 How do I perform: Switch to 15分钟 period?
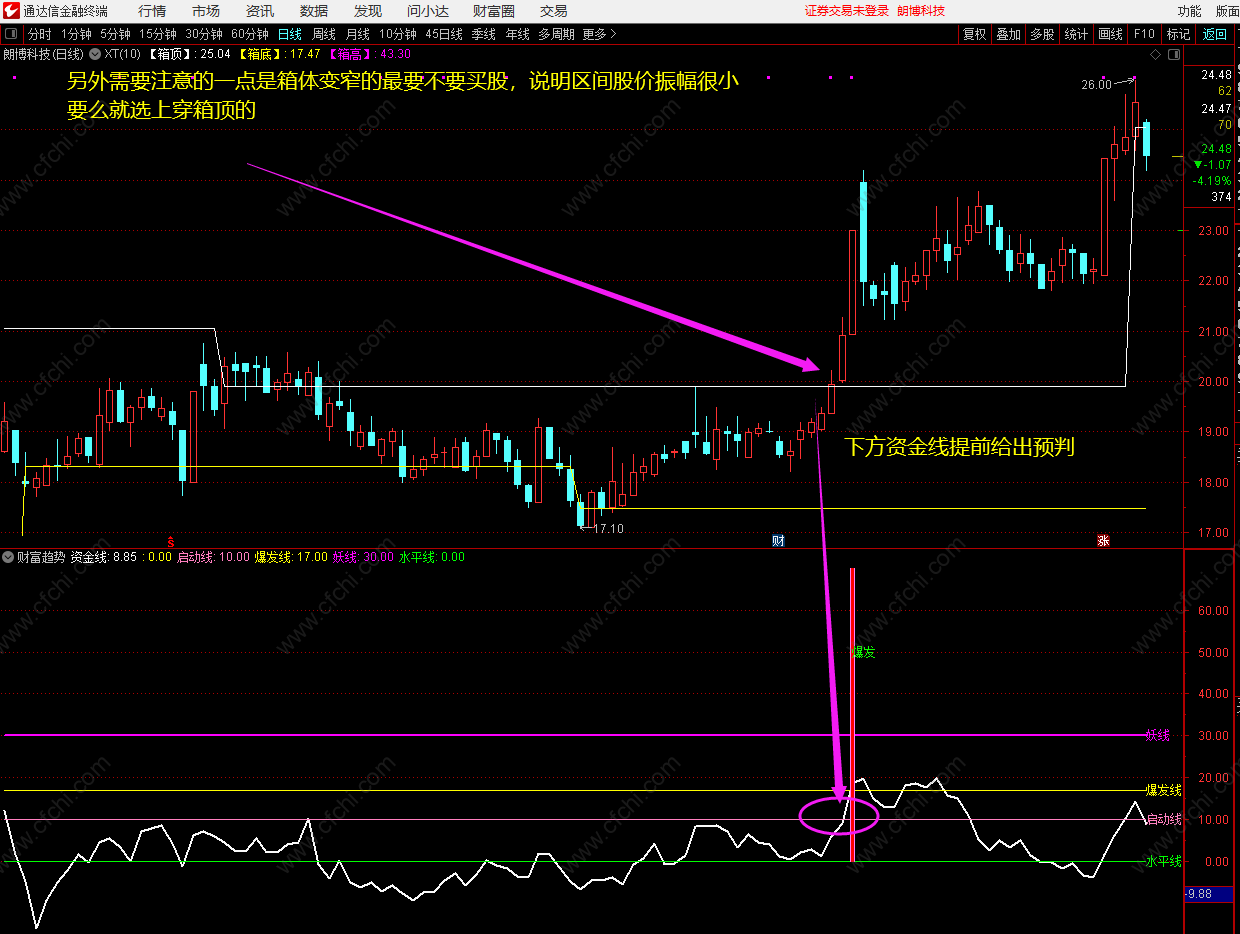(158, 34)
